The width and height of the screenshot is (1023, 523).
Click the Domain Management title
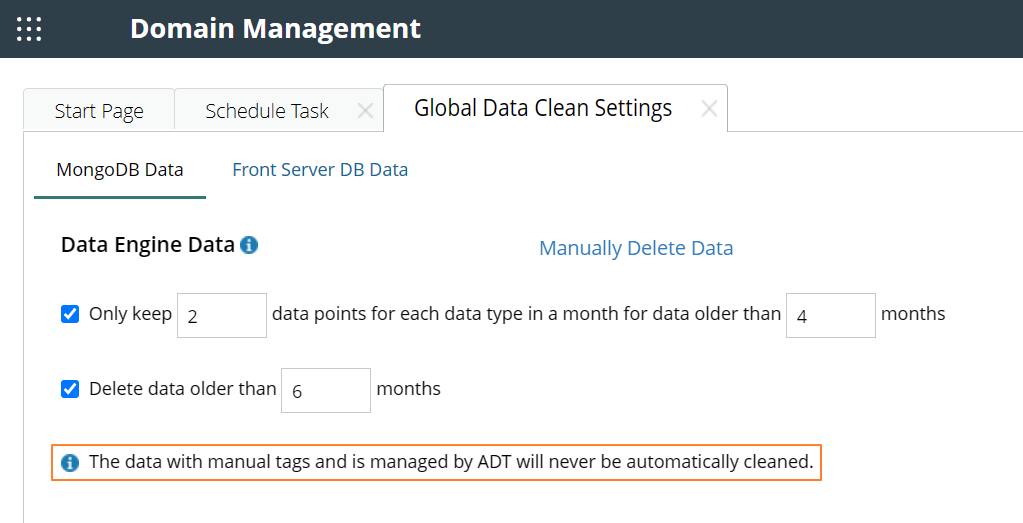click(x=275, y=28)
